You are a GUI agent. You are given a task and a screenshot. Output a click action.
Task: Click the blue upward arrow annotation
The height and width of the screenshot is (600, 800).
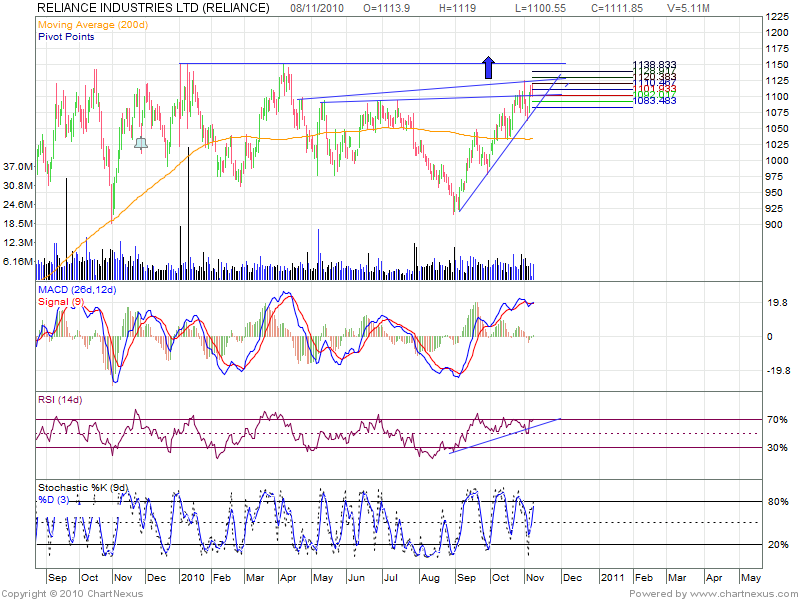tap(488, 67)
